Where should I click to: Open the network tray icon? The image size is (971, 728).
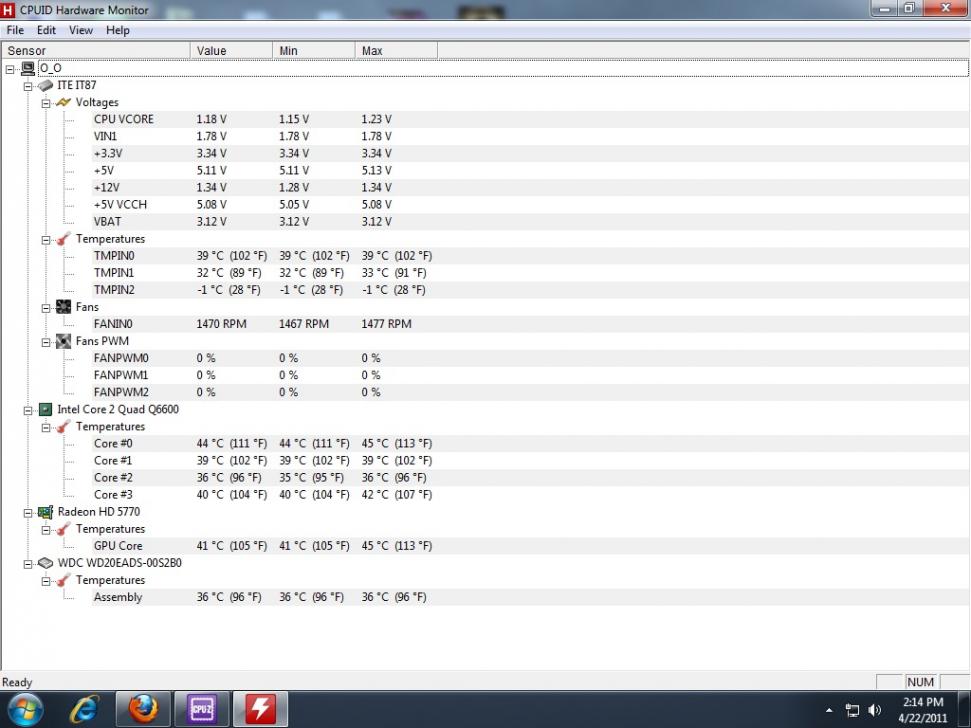tap(853, 710)
